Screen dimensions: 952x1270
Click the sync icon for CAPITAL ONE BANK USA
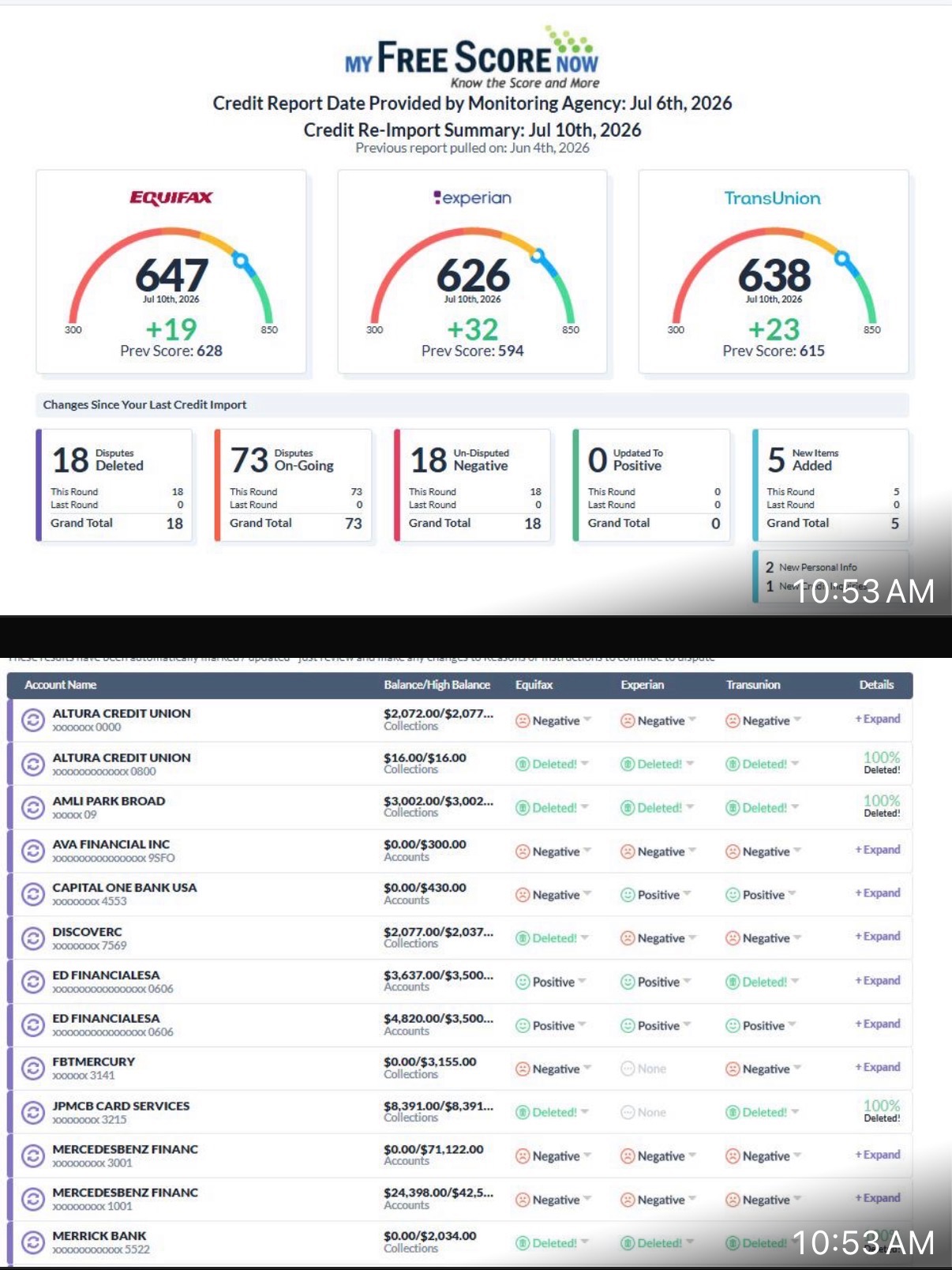(x=33, y=894)
